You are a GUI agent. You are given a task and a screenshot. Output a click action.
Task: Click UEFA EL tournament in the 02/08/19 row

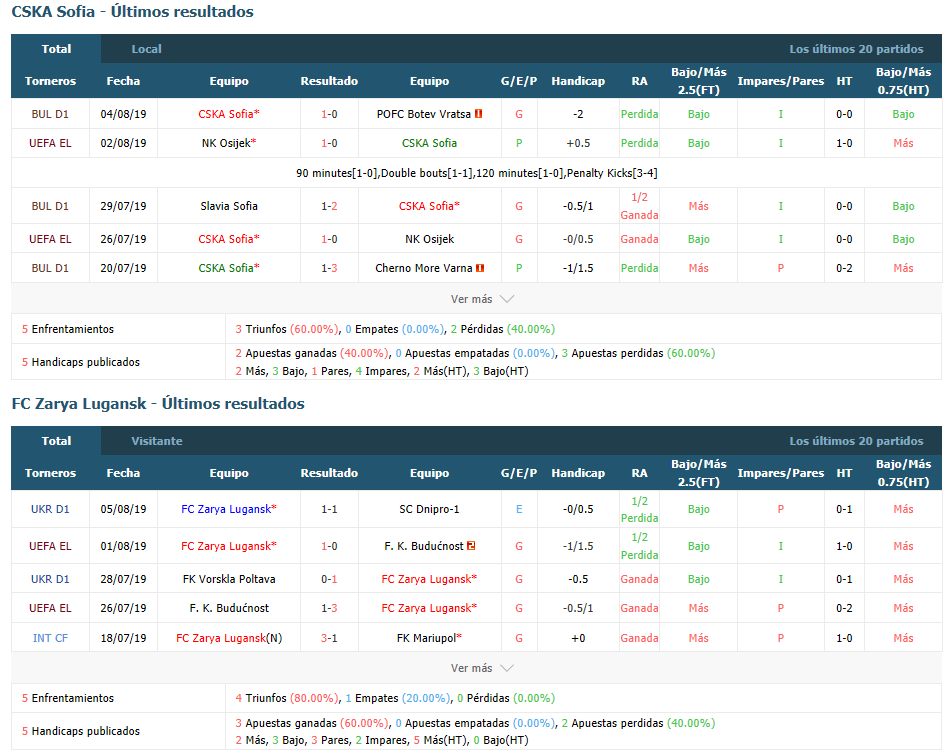pyautogui.click(x=50, y=143)
